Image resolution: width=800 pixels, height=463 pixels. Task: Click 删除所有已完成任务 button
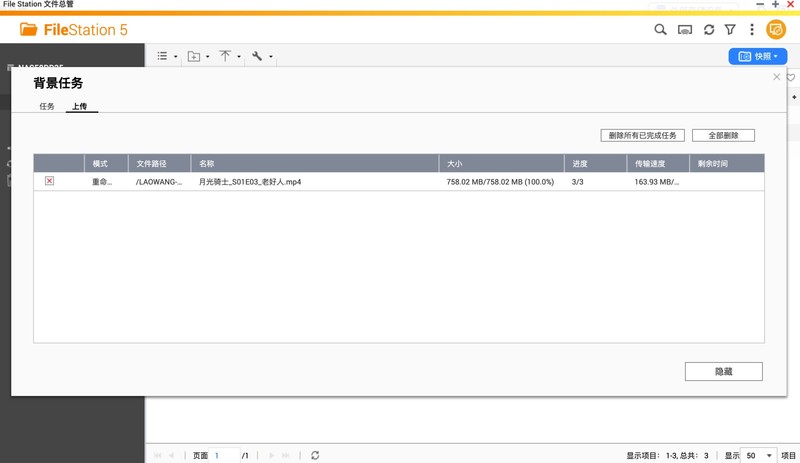[642, 135]
